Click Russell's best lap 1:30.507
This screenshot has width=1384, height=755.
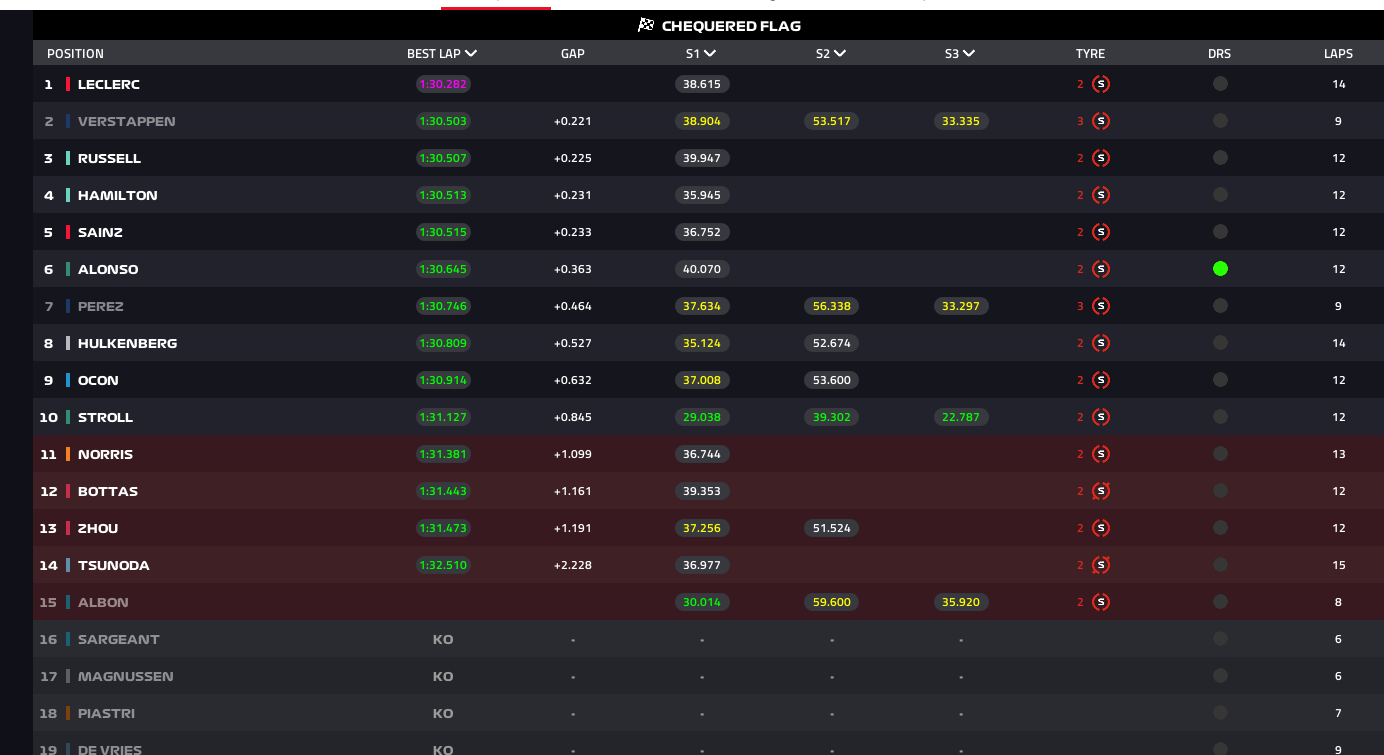tap(443, 158)
